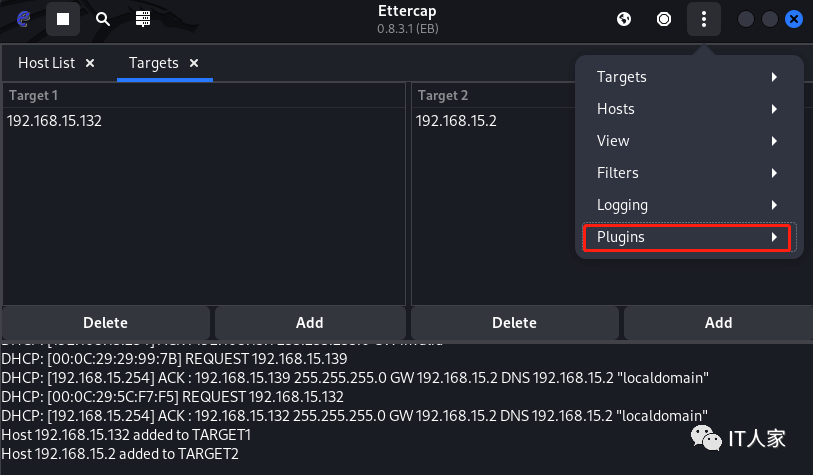Open the Filters menu entry
Viewport: 813px width, 475px height.
pos(688,173)
